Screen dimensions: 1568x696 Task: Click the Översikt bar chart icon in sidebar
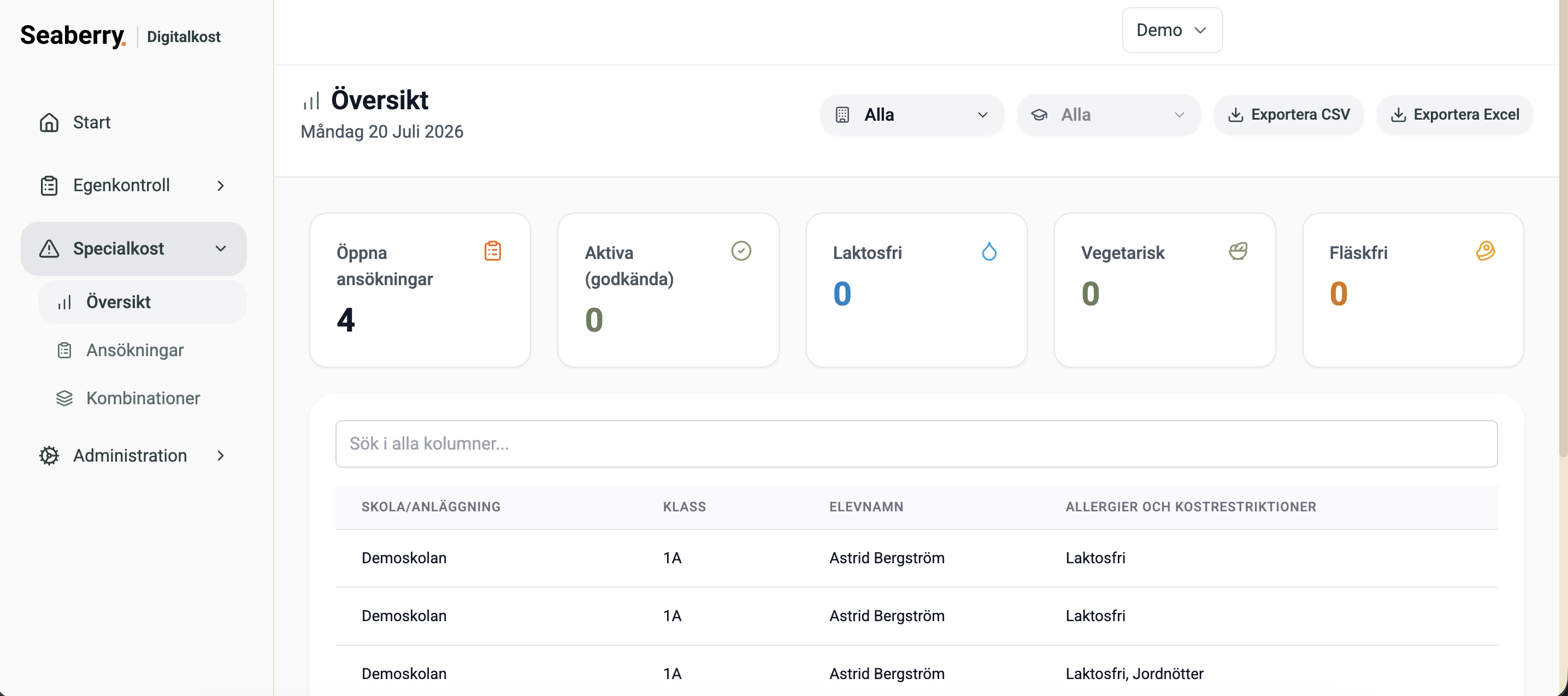click(x=64, y=302)
